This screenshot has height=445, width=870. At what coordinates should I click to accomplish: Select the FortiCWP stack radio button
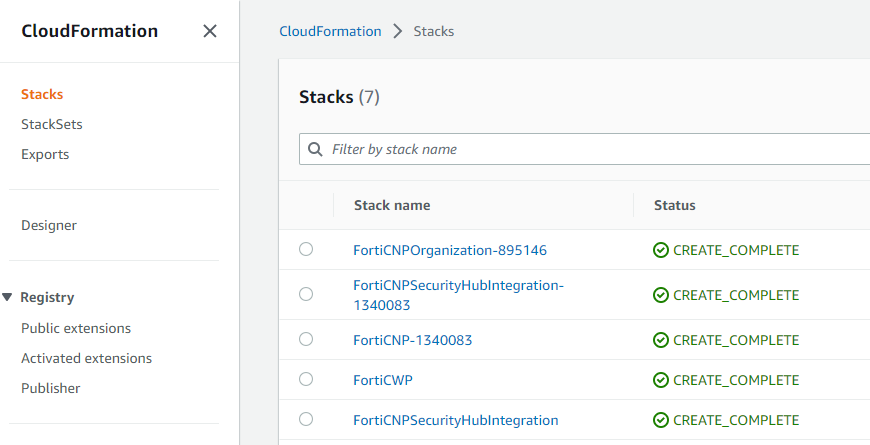tap(306, 379)
